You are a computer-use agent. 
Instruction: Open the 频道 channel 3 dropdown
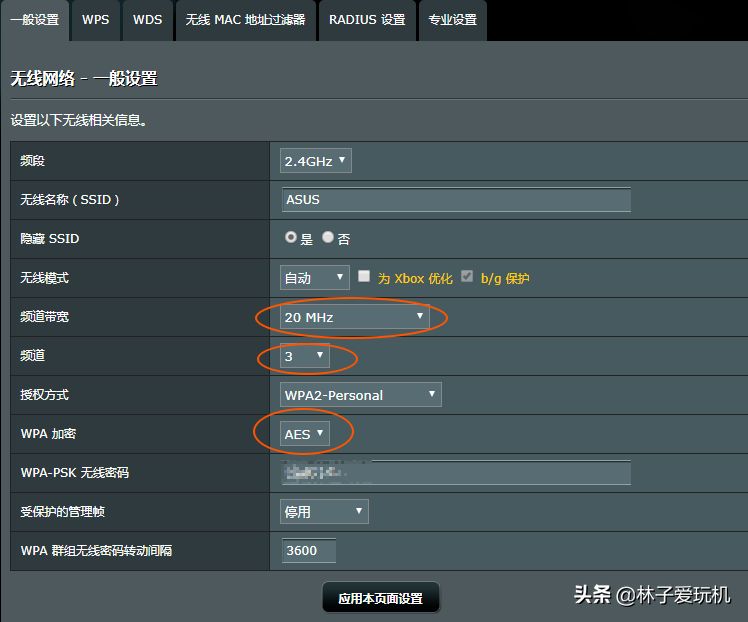[x=304, y=356]
